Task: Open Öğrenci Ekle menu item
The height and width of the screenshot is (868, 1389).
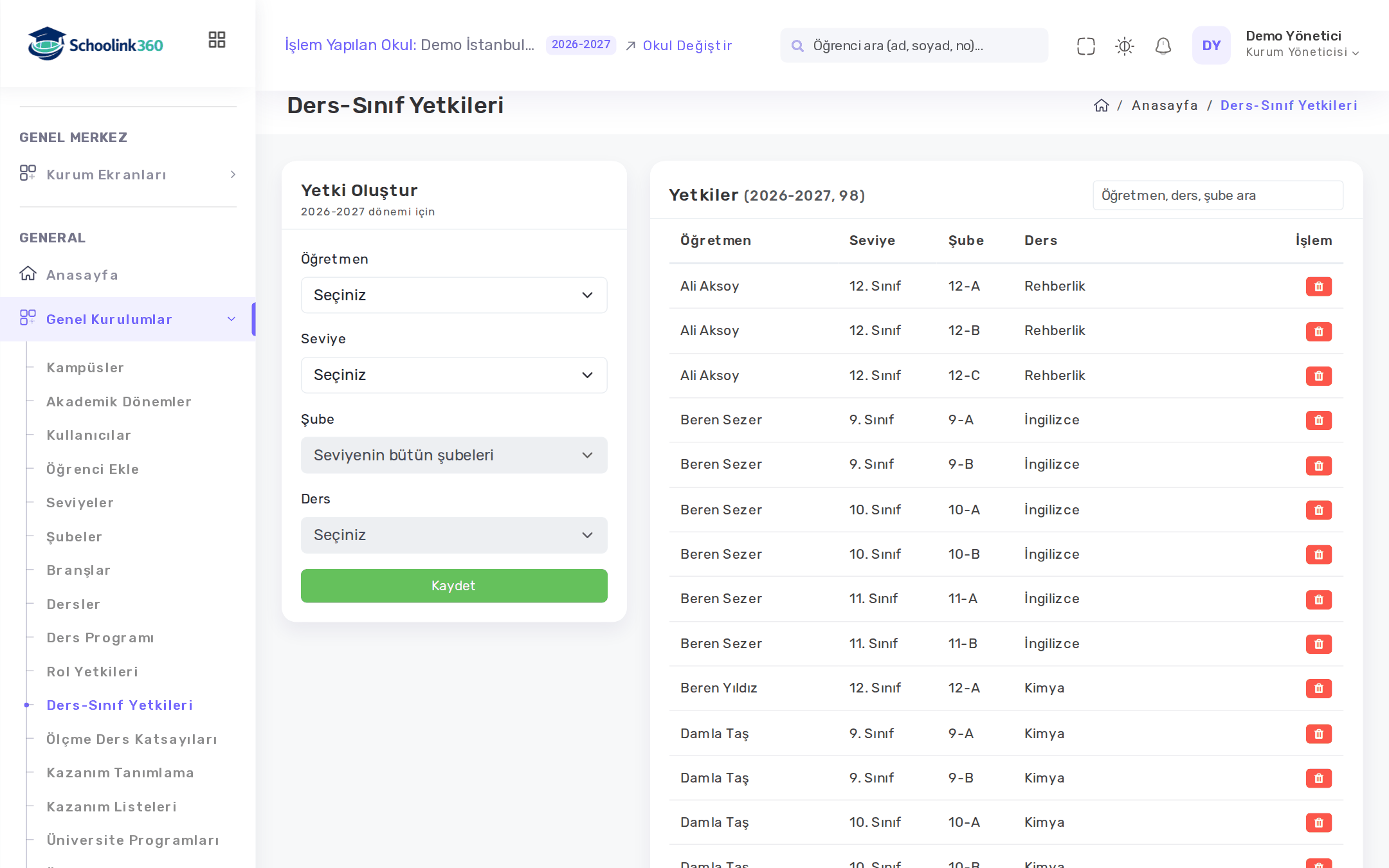Action: click(x=93, y=469)
